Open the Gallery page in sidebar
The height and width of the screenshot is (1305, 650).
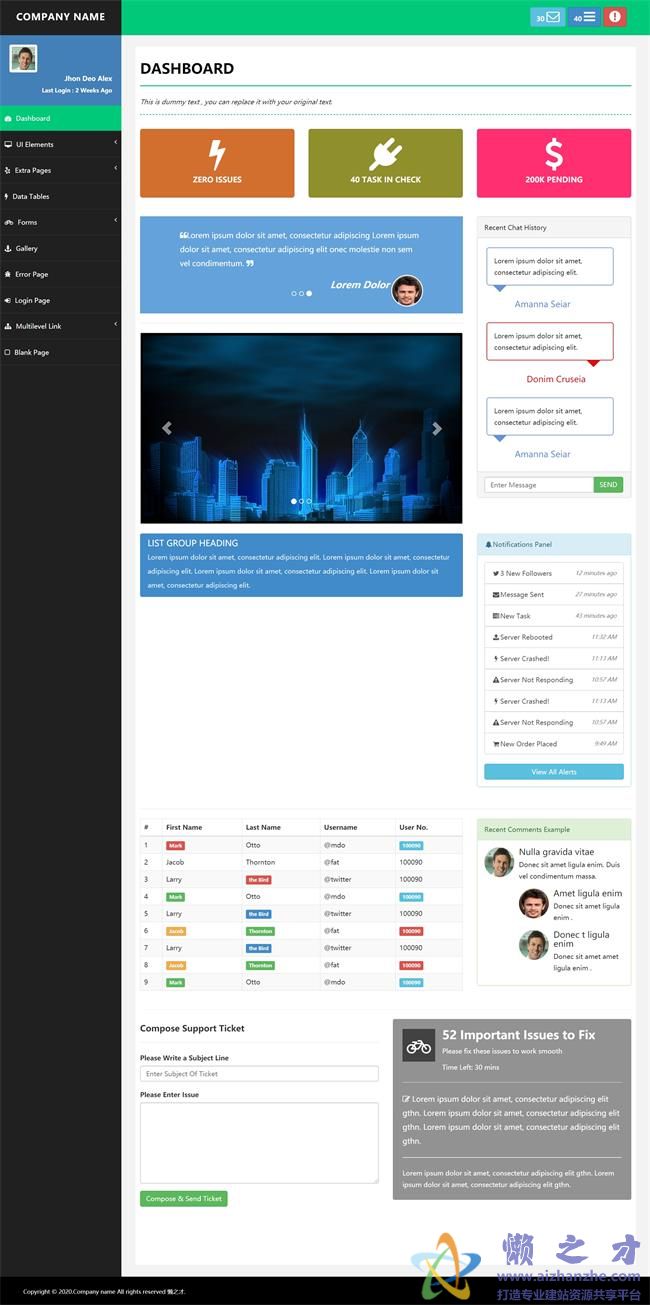tap(26, 248)
